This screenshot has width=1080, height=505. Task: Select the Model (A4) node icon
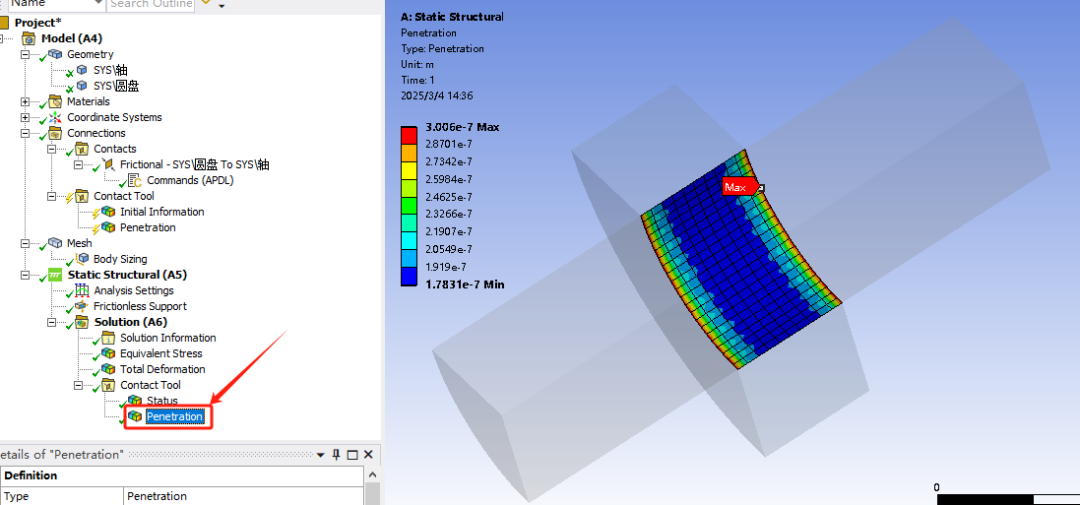(29, 39)
